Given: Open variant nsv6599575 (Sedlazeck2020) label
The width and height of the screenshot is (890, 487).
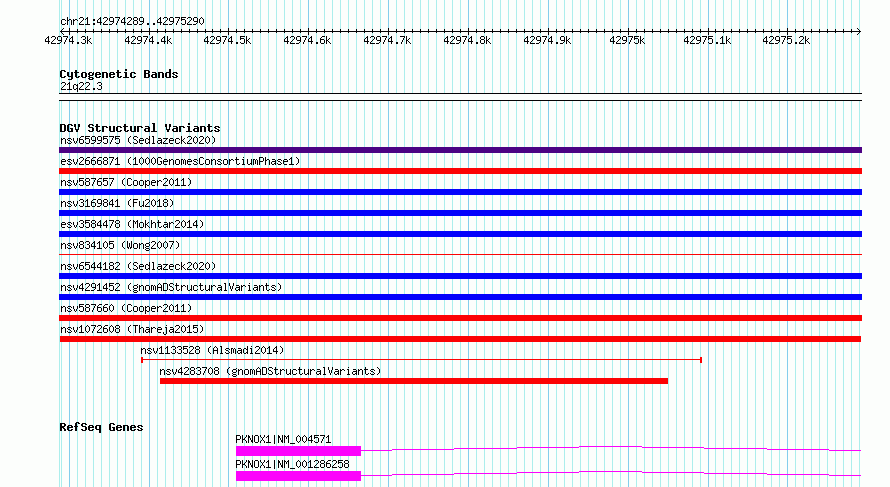Looking at the screenshot, I should (138, 140).
